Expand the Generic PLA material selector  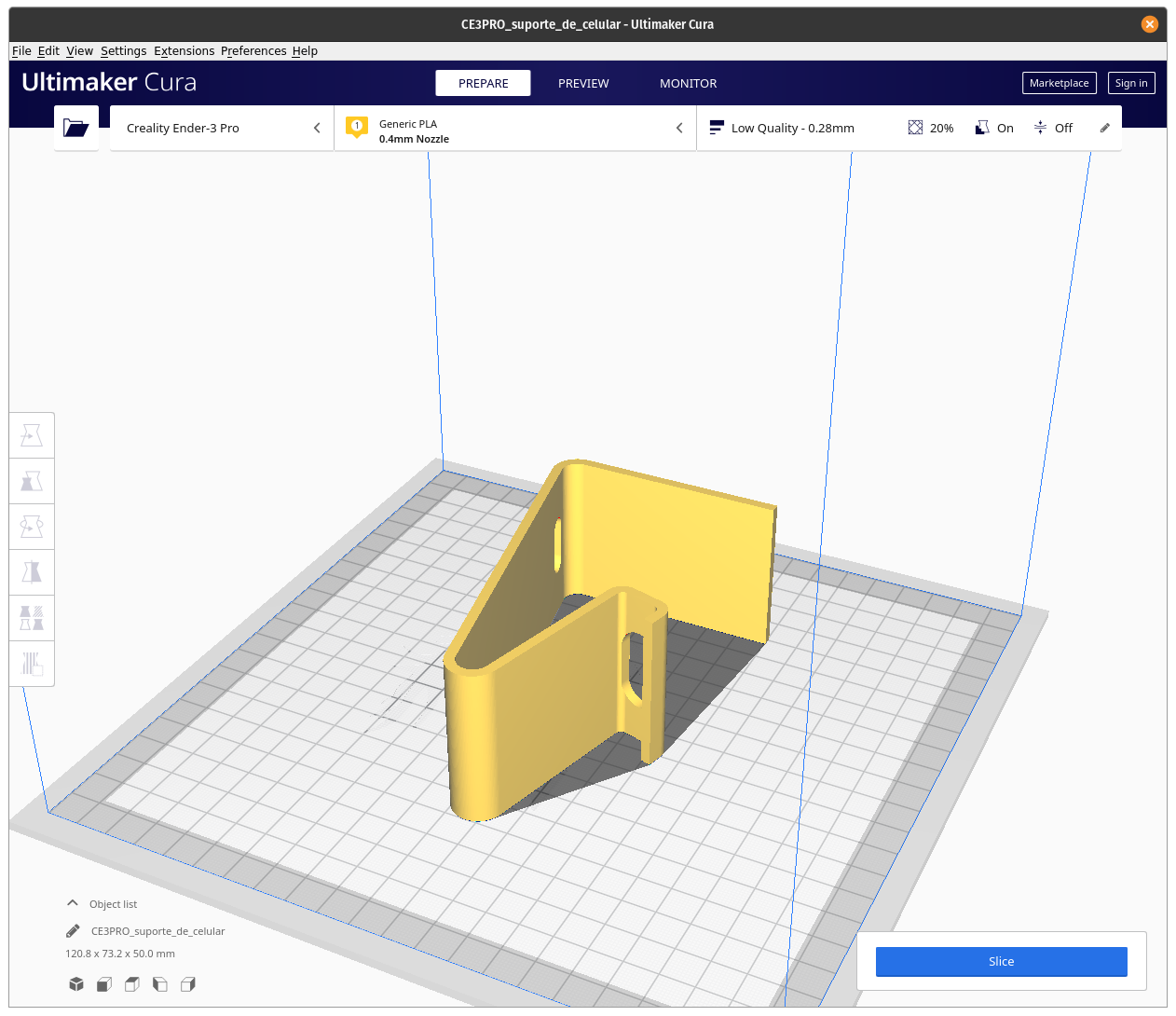(x=515, y=128)
